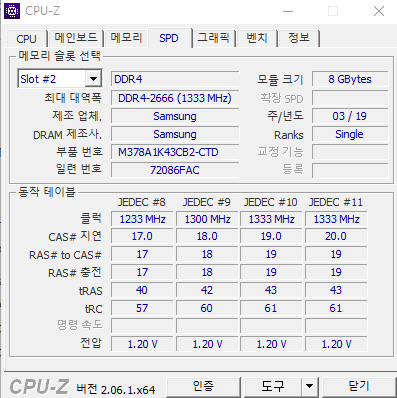The width and height of the screenshot is (397, 398).
Task: Click the CAS# latency 20.0 value
Action: 336,236
